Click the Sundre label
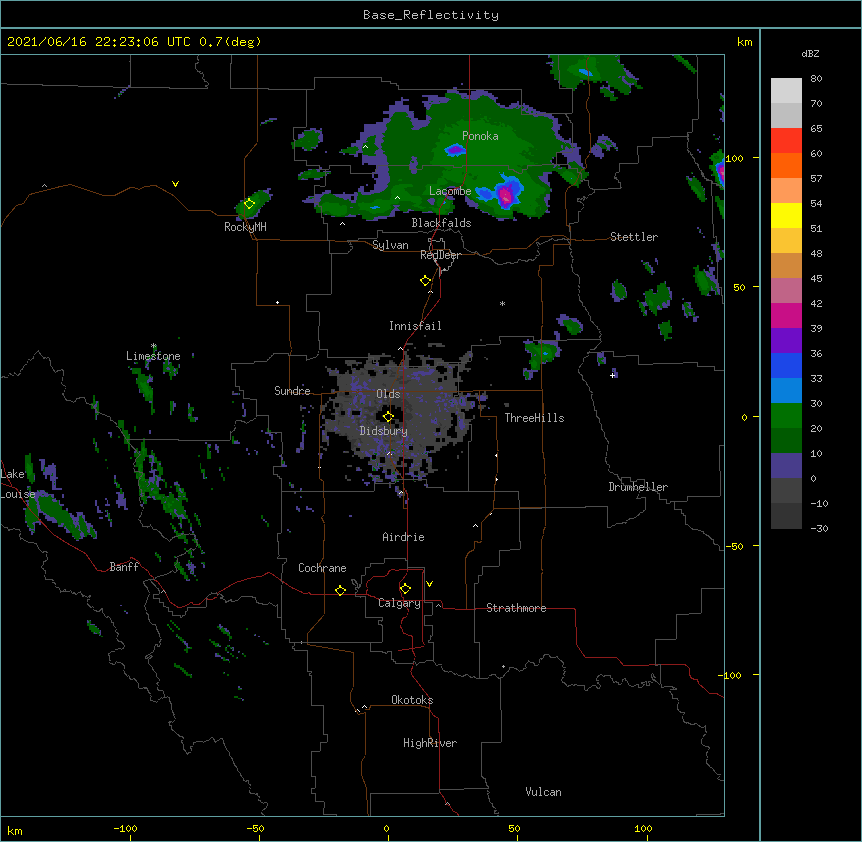Screen dimensions: 862x842 292,391
